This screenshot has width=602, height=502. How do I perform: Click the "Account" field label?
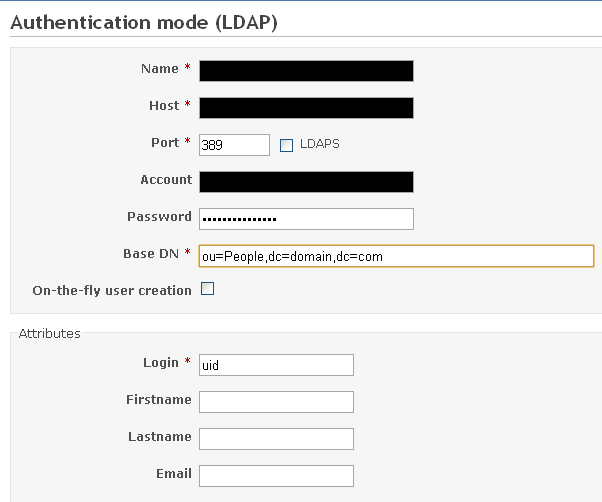coord(166,180)
